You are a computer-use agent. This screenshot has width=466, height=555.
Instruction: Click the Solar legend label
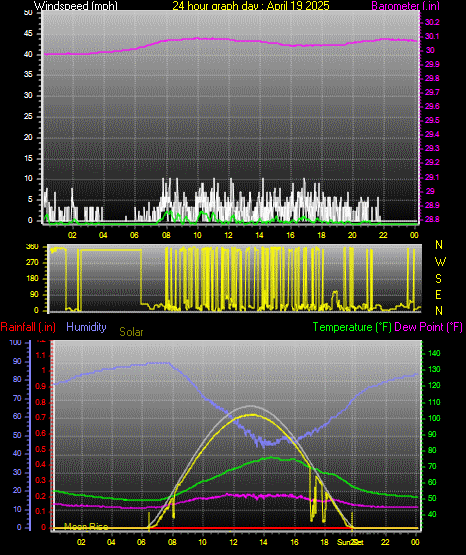[x=131, y=332]
